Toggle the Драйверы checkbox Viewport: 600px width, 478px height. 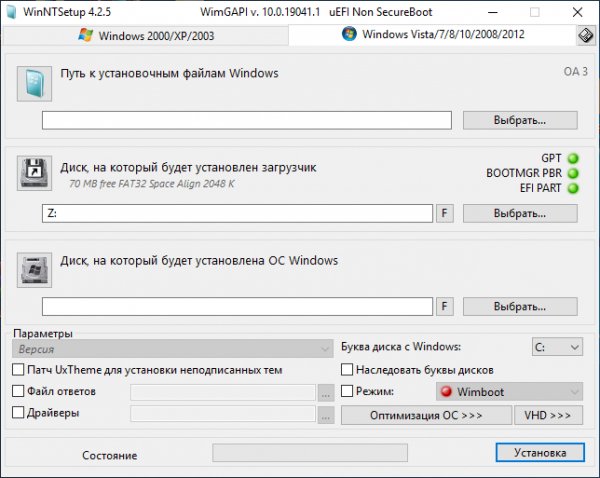pos(18,413)
